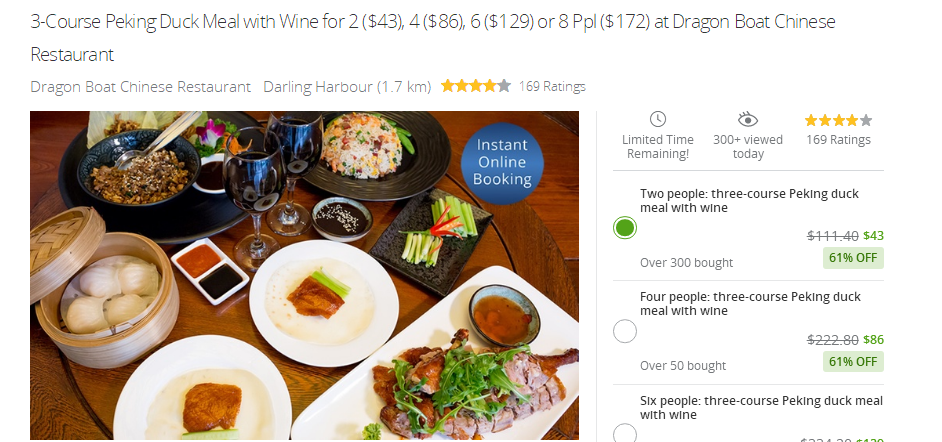Click 169 Ratings text in the side panel
Viewport: 942px width, 442px height.
click(x=838, y=140)
